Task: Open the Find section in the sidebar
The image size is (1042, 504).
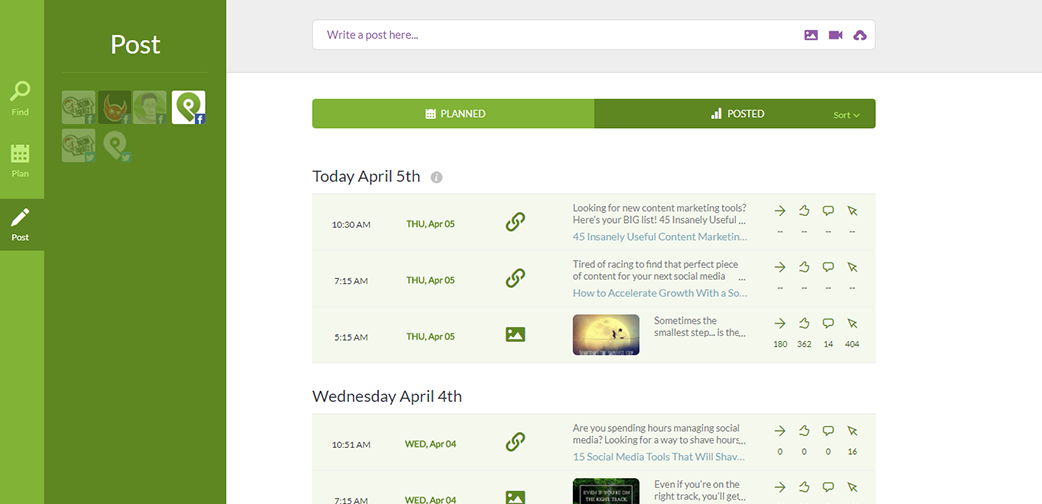Action: tap(20, 98)
